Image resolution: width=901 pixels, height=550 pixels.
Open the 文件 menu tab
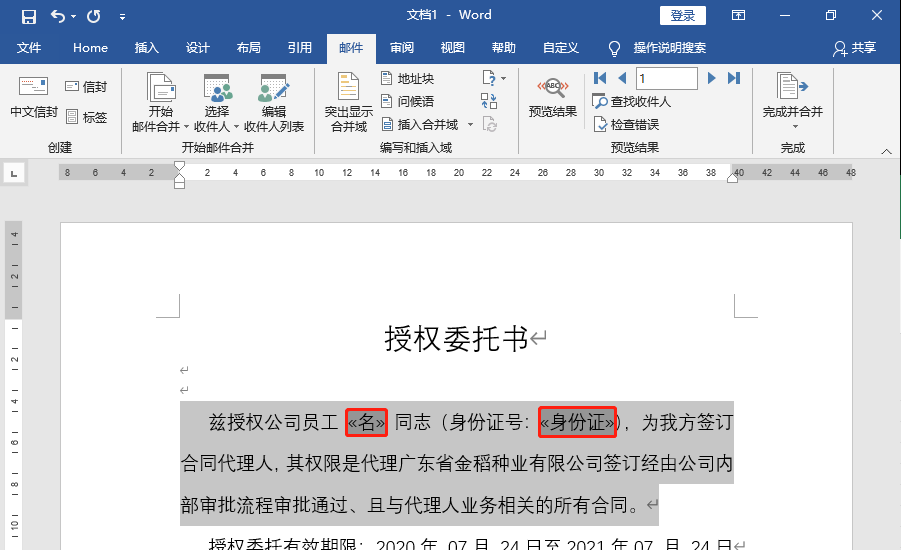click(x=29, y=48)
